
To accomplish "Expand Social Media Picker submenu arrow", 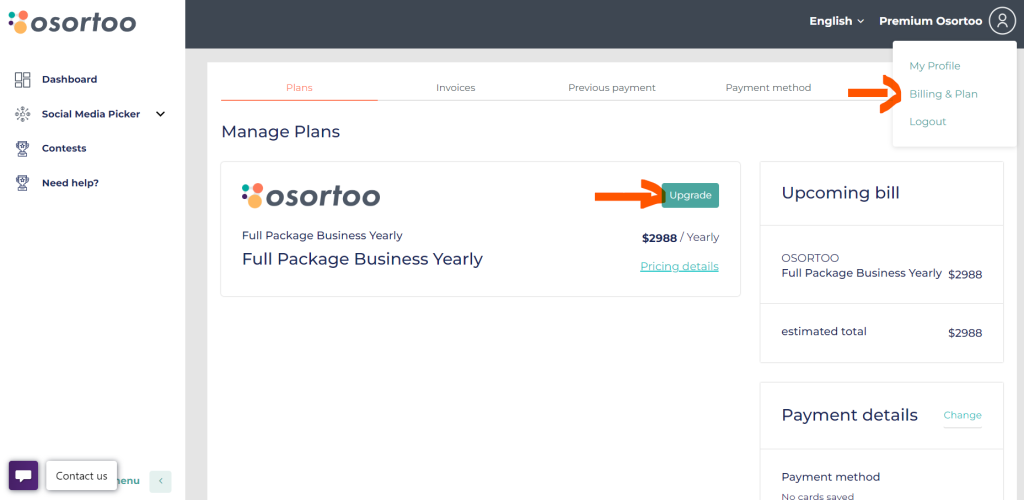I will coord(161,114).
